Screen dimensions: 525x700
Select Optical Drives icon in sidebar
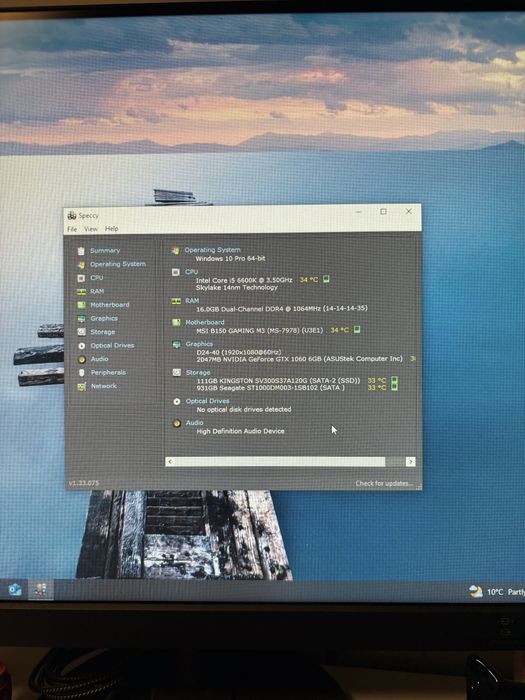pyautogui.click(x=81, y=346)
